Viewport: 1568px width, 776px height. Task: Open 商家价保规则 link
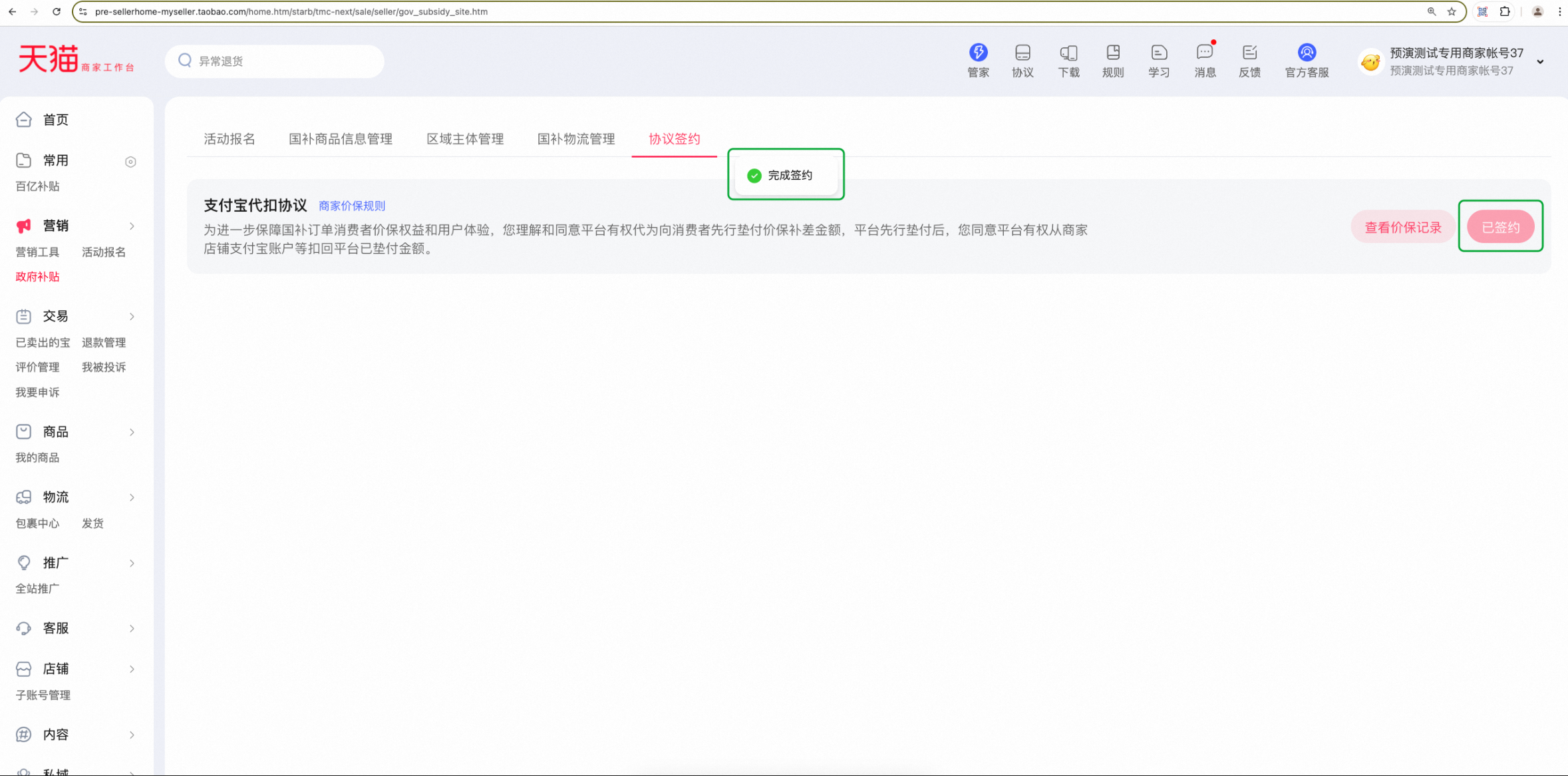[x=351, y=206]
